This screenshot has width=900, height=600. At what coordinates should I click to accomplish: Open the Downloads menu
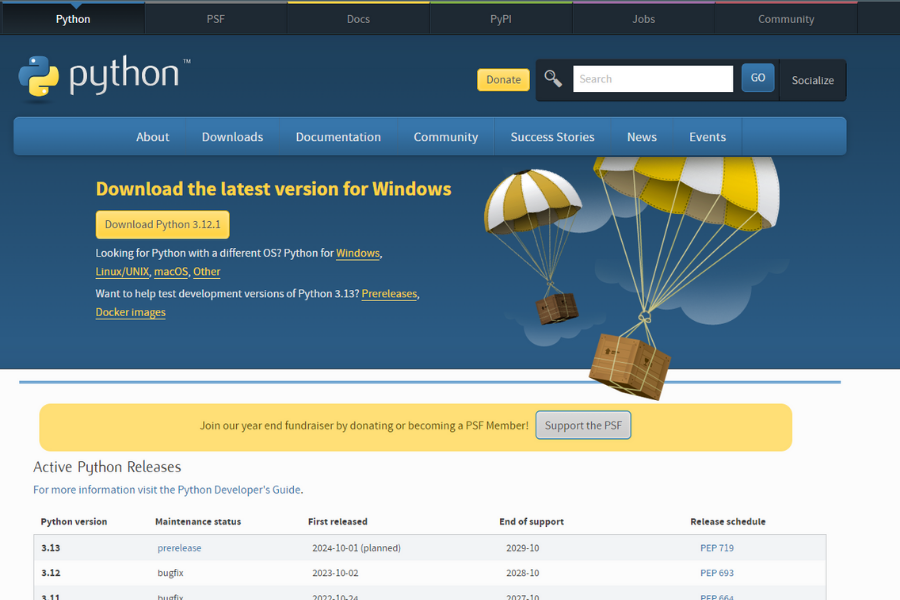[x=232, y=137]
